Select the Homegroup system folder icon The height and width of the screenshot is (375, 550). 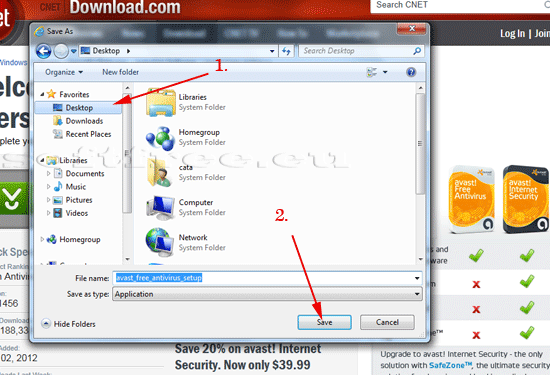160,138
